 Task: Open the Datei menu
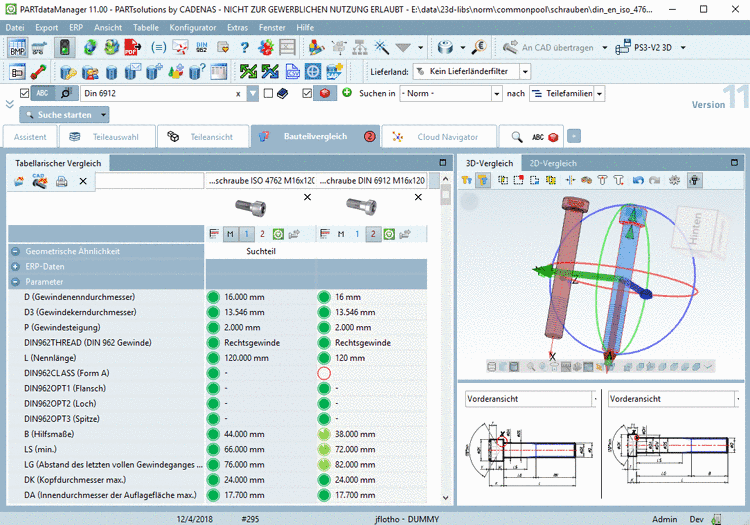click(x=15, y=27)
